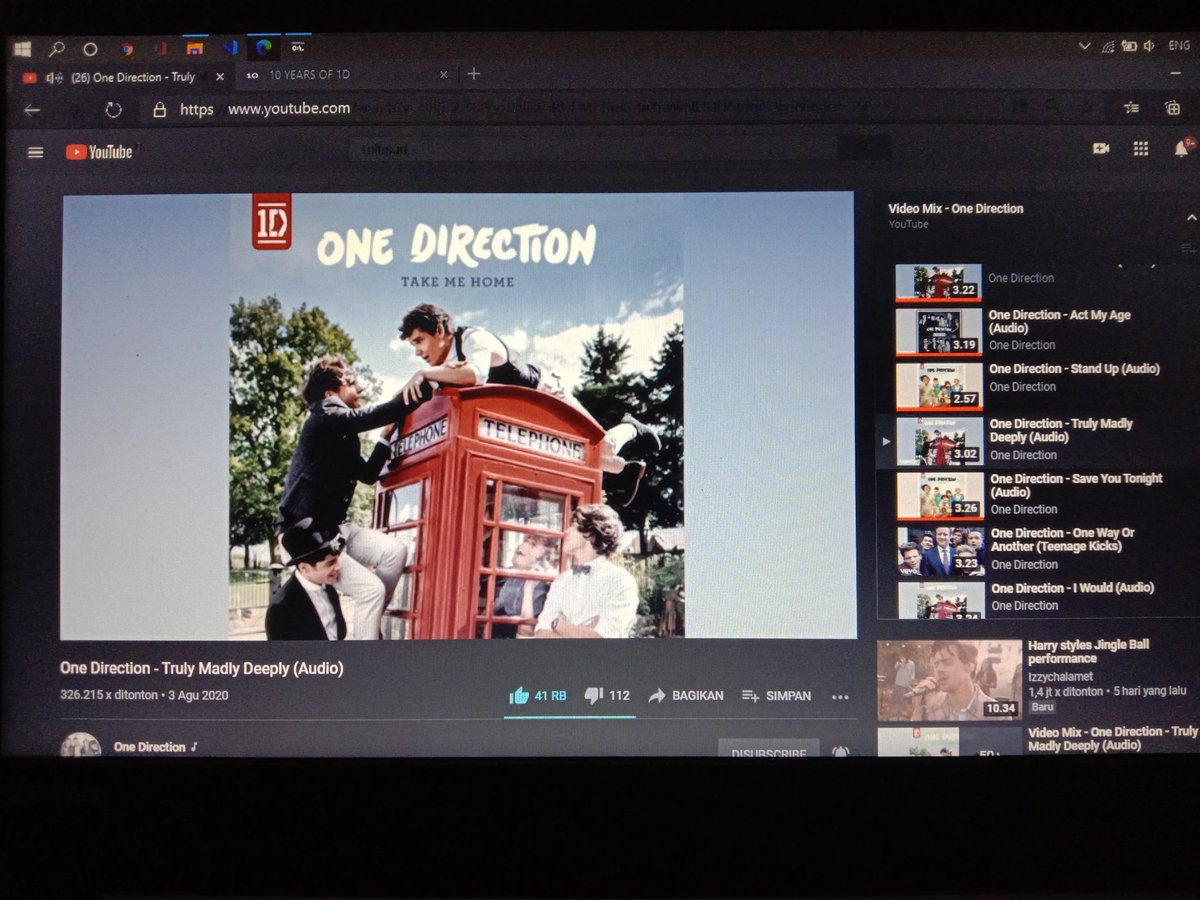Mute the tab via speaker icon

click(54, 78)
